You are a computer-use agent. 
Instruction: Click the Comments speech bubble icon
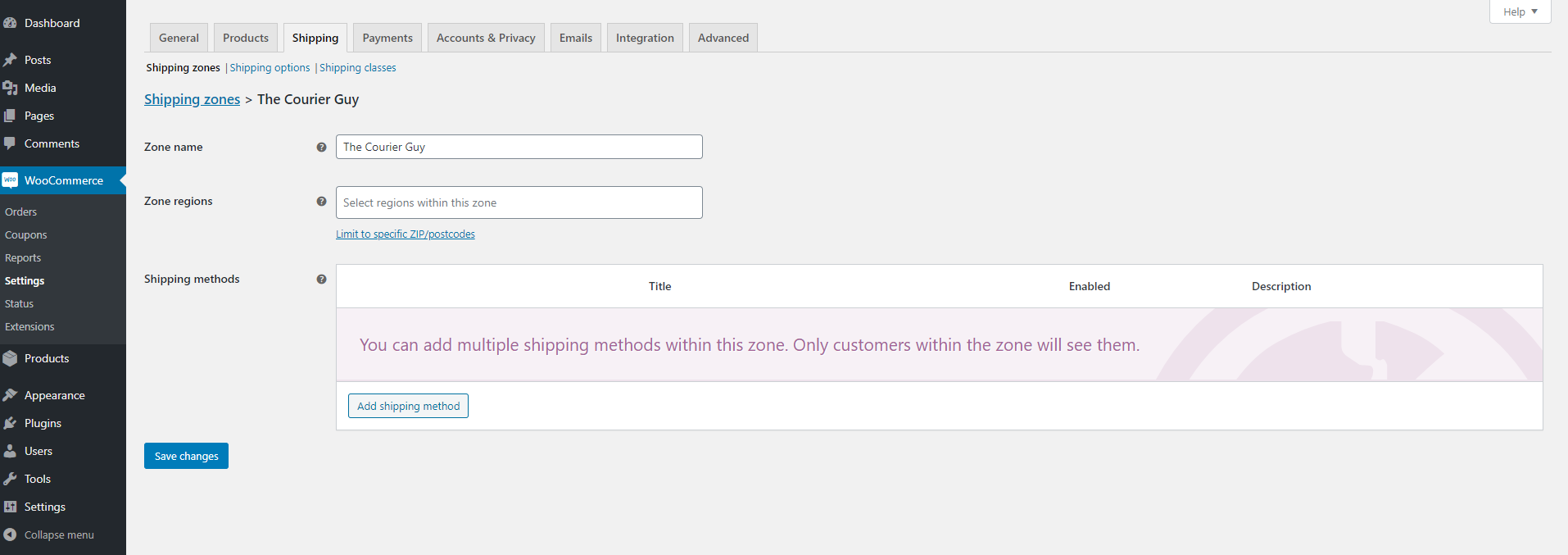coord(10,143)
